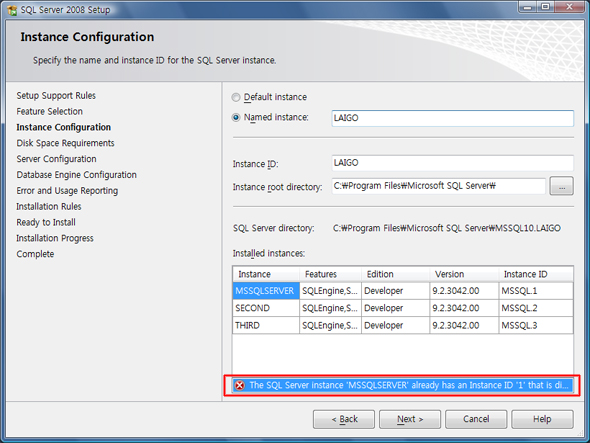Click the Features cell in the MSSQLSERVER row

tap(330, 291)
